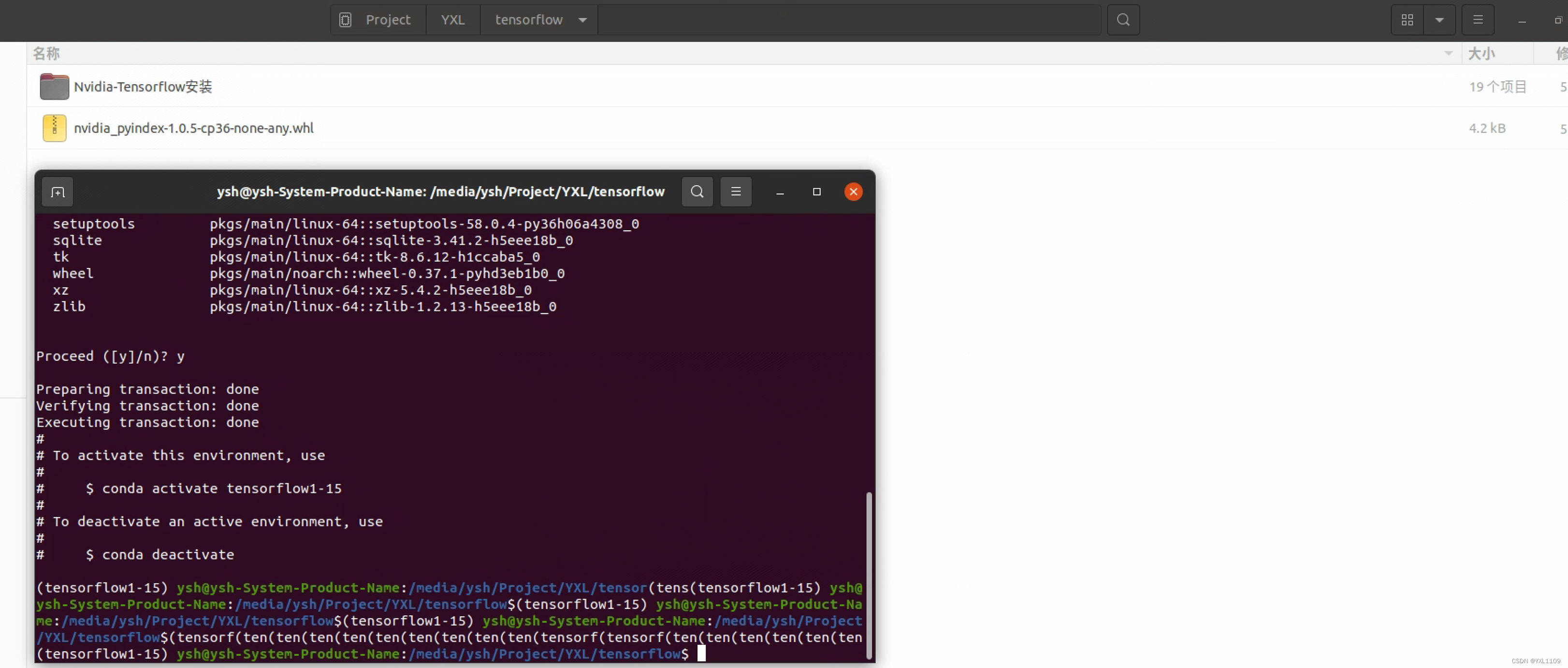This screenshot has width=1568, height=668.
Task: Open the view options dropdown arrow
Action: (x=1440, y=19)
